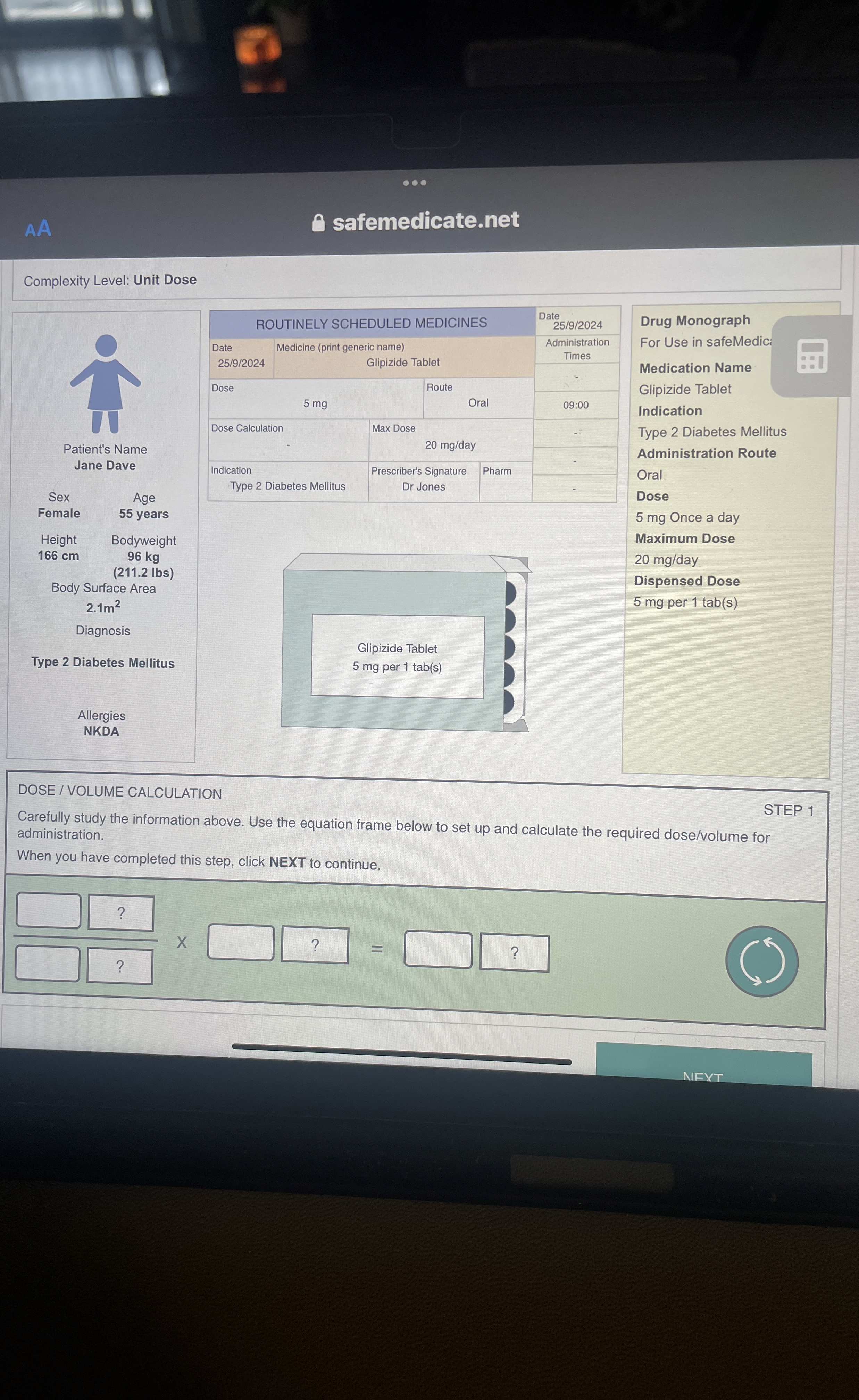Tap the AA text size icon
This screenshot has height=1400, width=859.
click(x=38, y=229)
